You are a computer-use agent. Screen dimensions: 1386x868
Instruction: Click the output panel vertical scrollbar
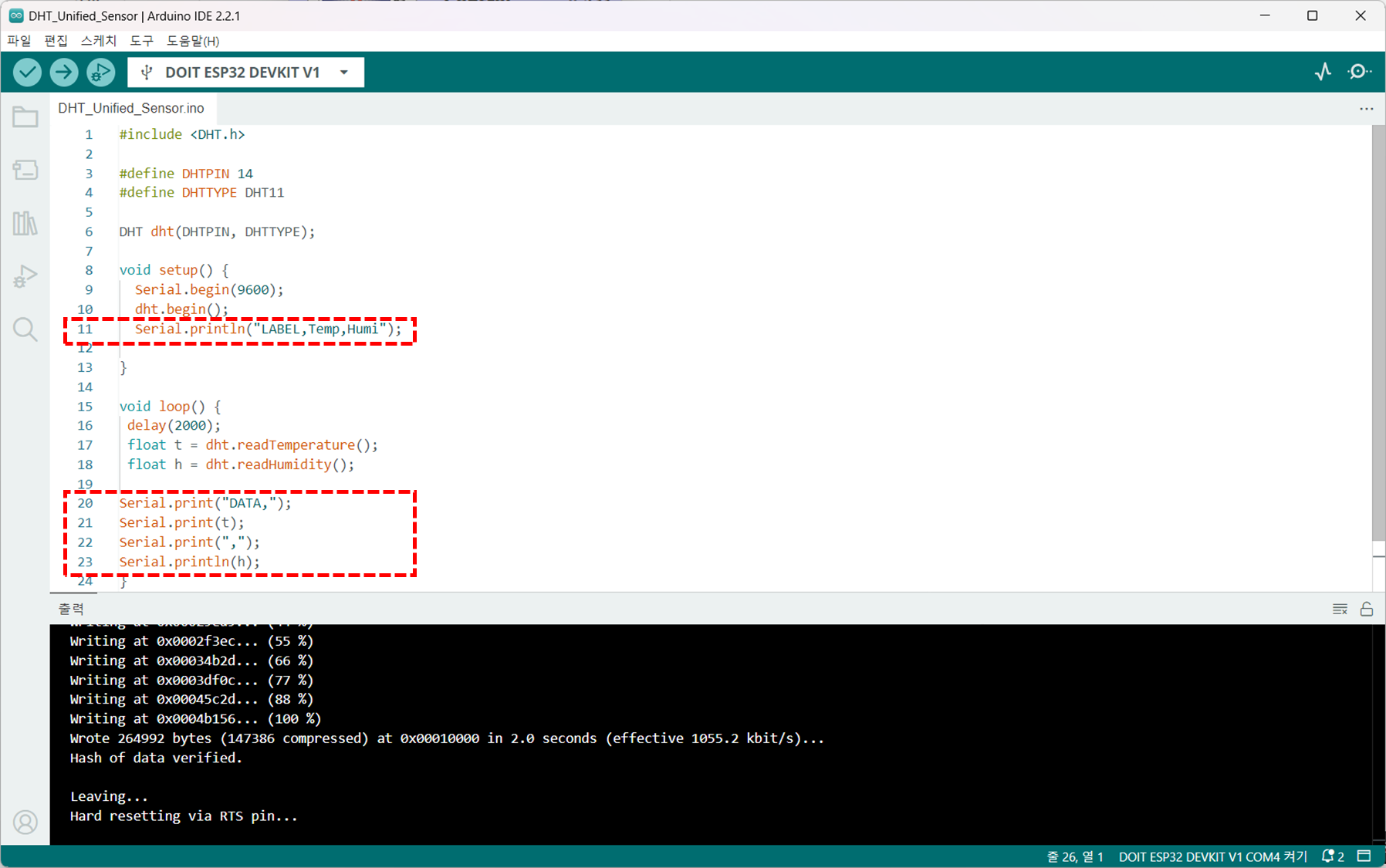1378,733
